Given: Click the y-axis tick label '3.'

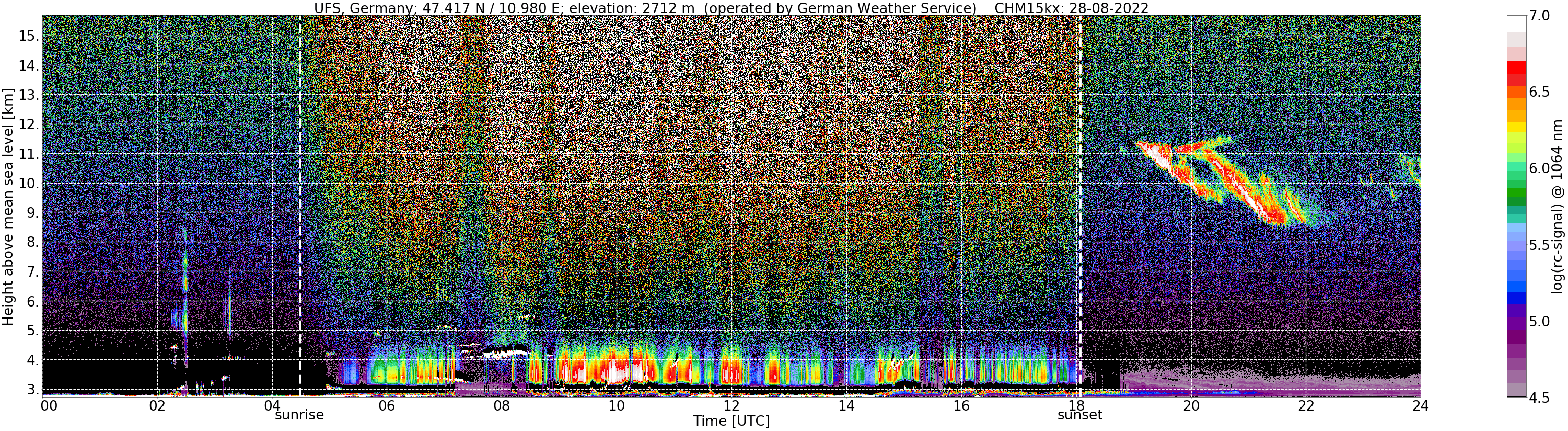Looking at the screenshot, I should point(32,390).
